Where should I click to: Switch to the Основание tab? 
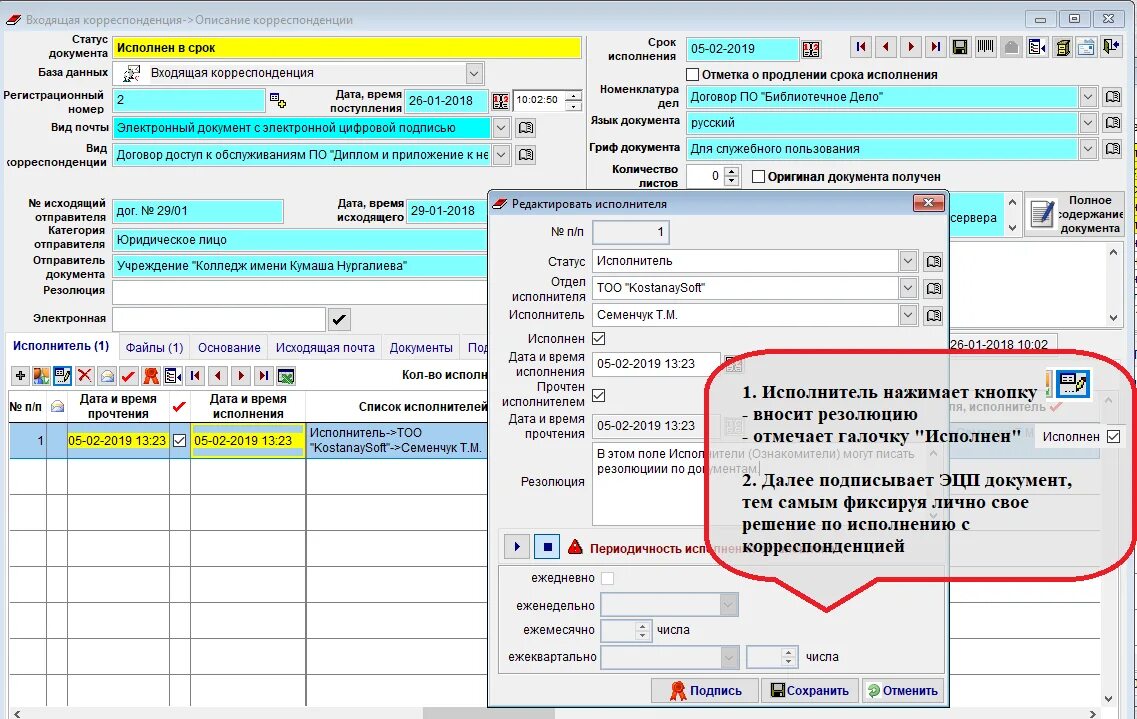(x=229, y=347)
